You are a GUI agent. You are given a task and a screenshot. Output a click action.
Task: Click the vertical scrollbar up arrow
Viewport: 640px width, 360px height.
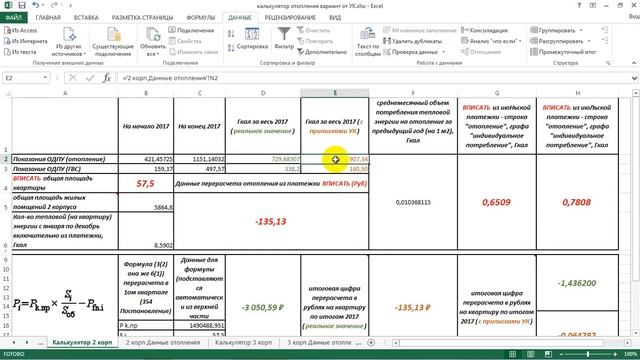636,93
